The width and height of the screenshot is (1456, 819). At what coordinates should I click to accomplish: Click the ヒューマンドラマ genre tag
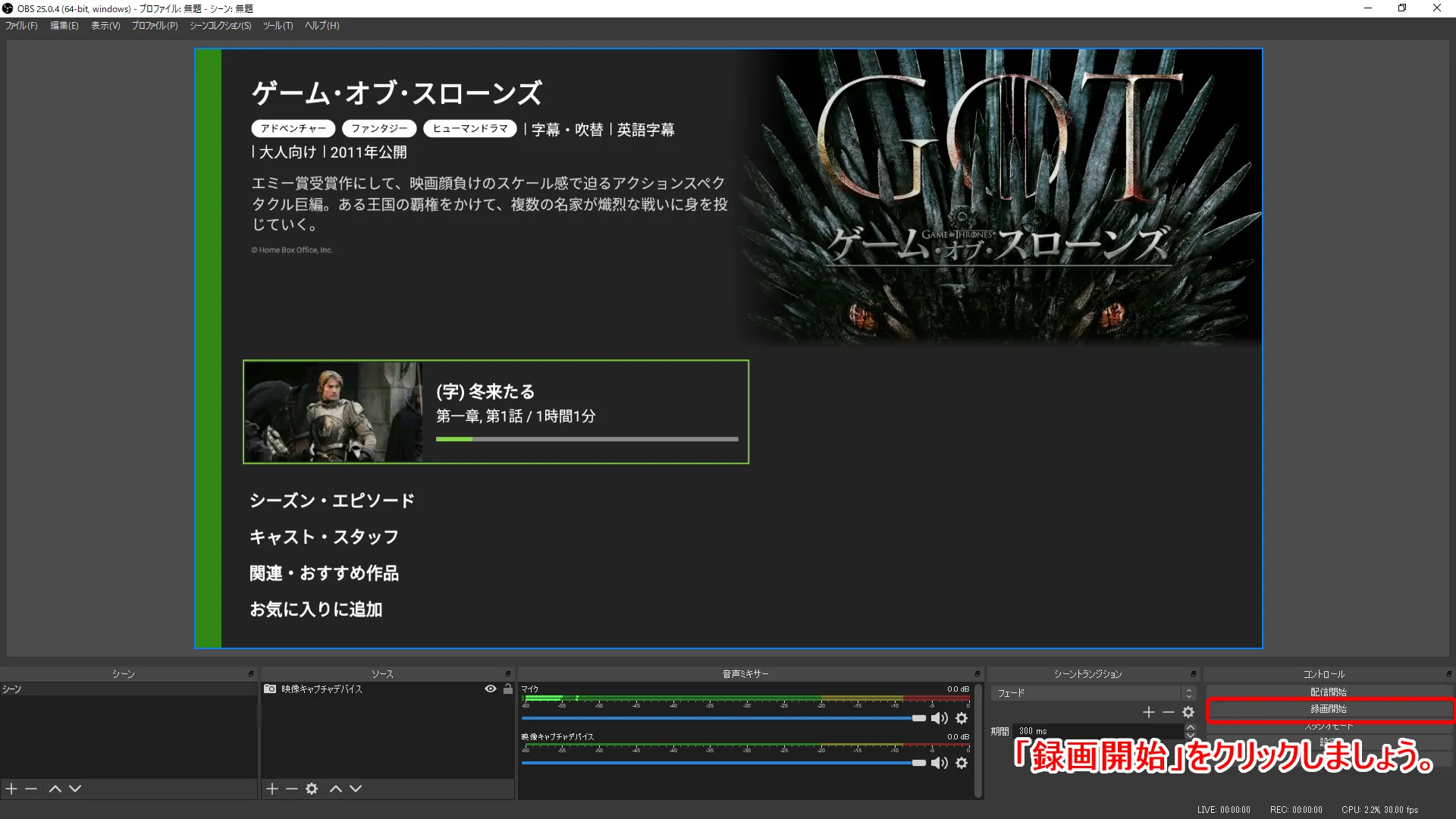pyautogui.click(x=470, y=129)
